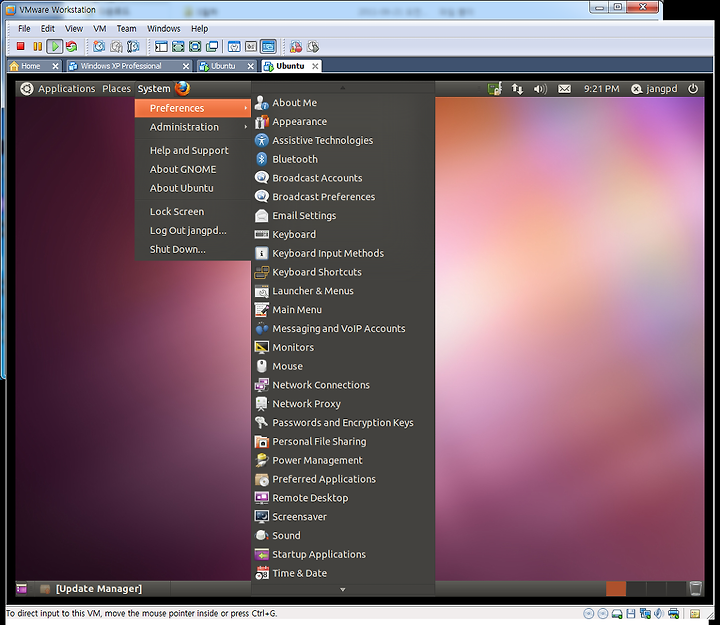Image resolution: width=720 pixels, height=625 pixels.
Task: Click the red Power Off VM toolbar button
Action: [x=21, y=46]
